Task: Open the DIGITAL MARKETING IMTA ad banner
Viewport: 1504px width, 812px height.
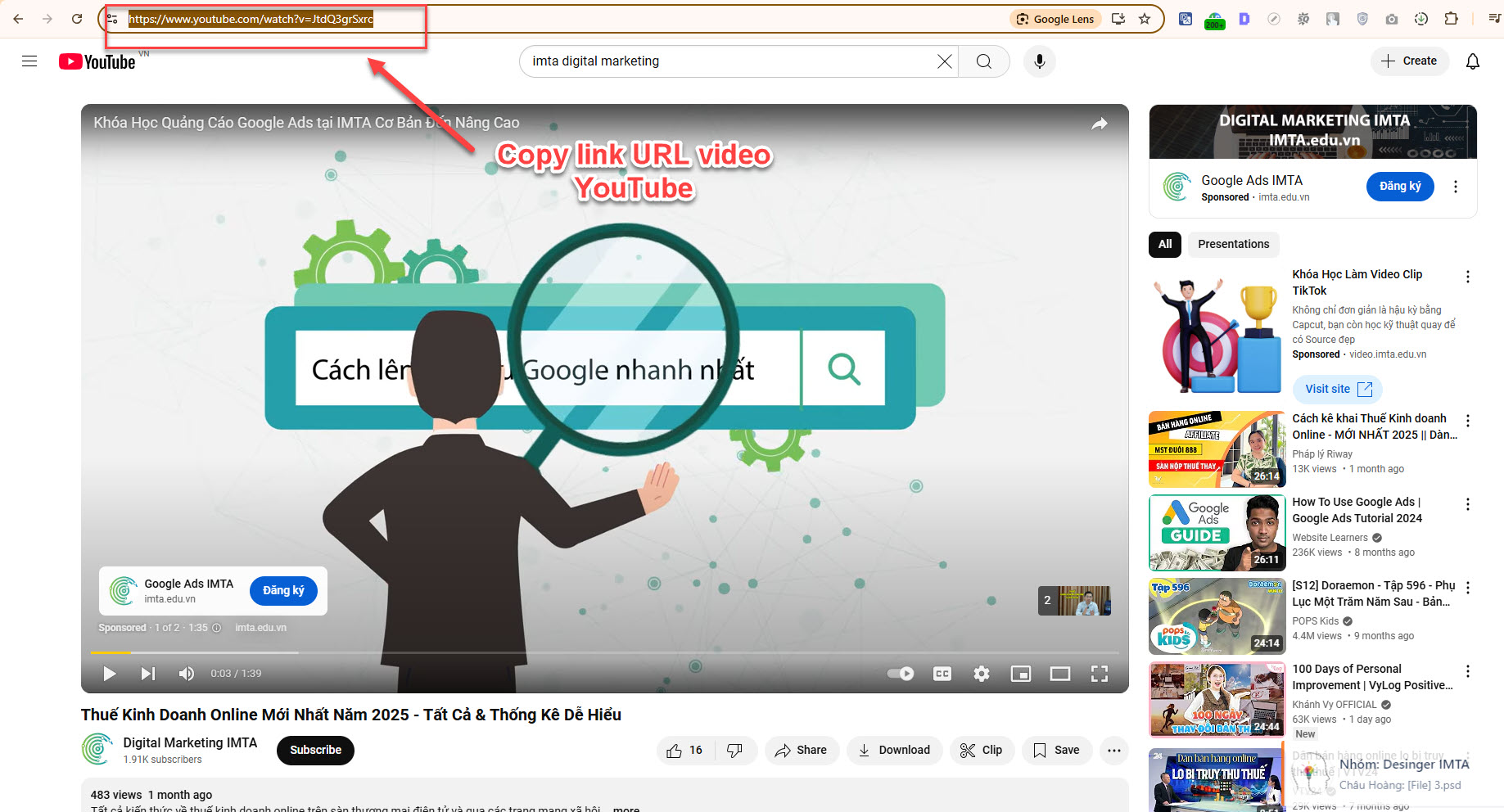Action: (1313, 131)
